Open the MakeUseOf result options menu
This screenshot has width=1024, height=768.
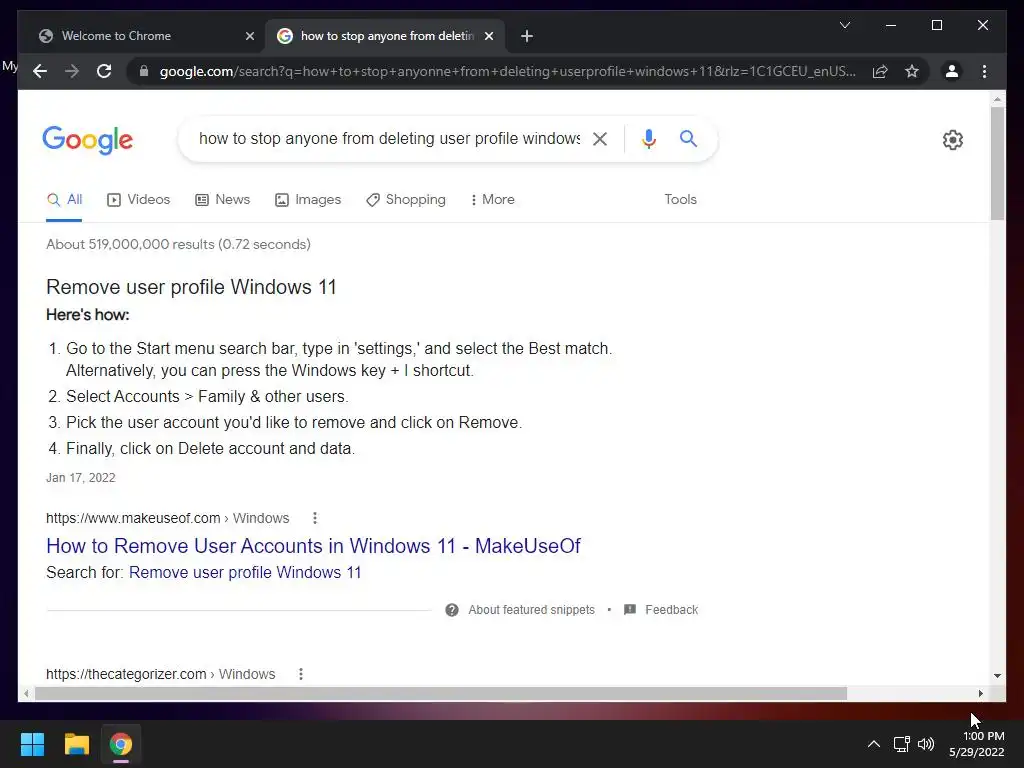[315, 518]
